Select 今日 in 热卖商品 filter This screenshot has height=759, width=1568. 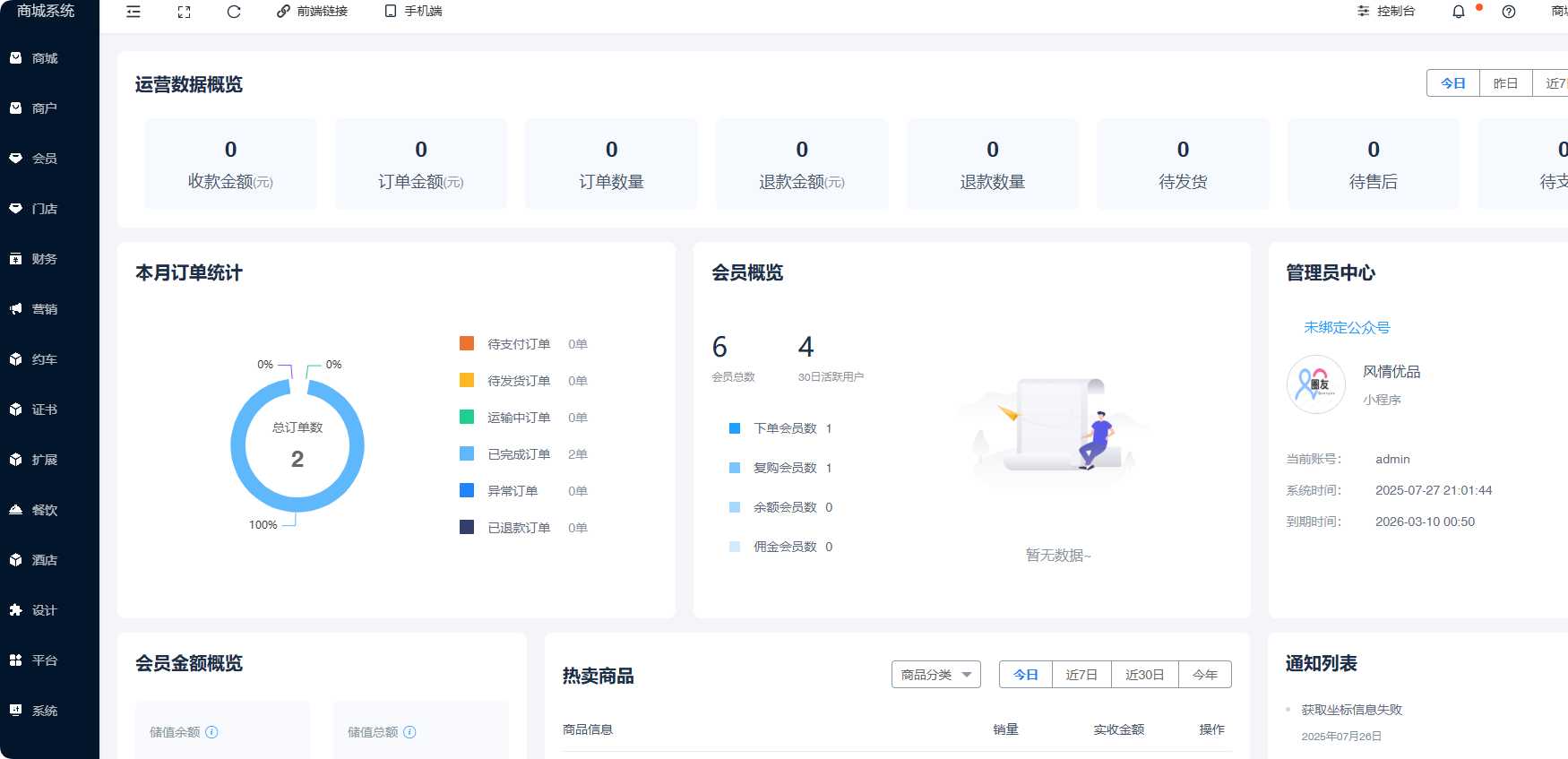point(1026,675)
